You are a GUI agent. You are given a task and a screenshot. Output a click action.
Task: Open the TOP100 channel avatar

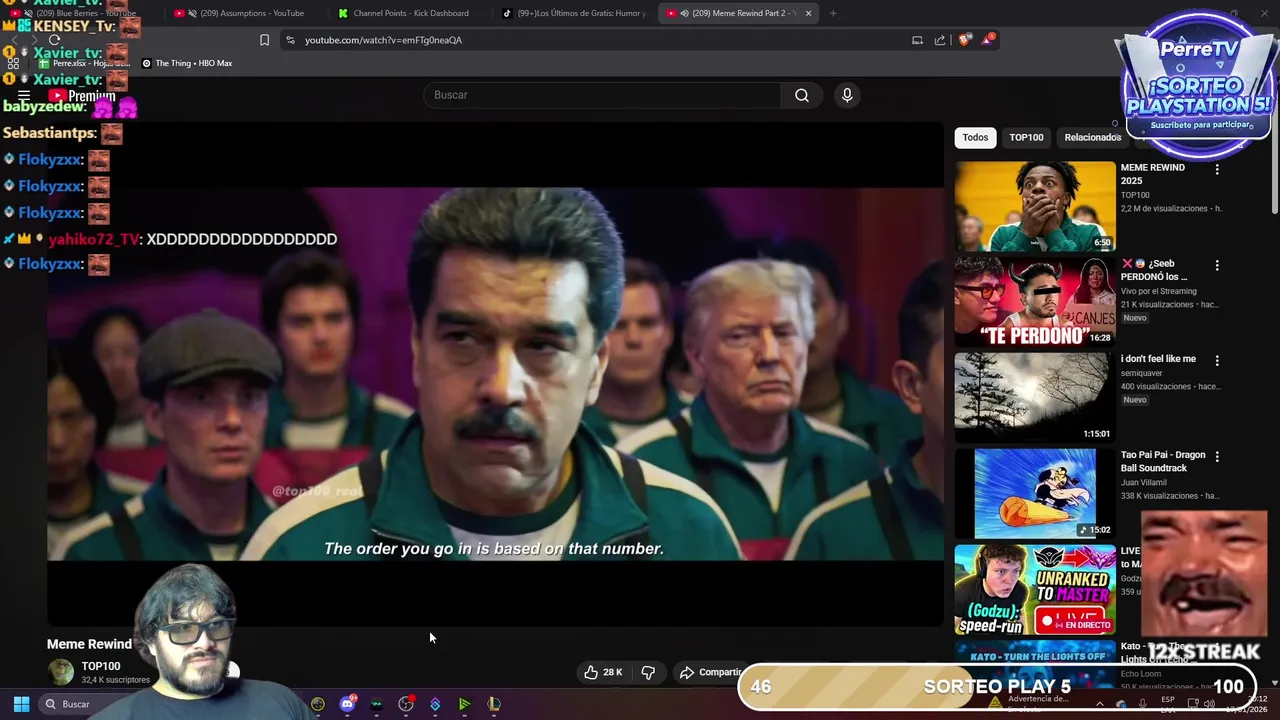62,672
